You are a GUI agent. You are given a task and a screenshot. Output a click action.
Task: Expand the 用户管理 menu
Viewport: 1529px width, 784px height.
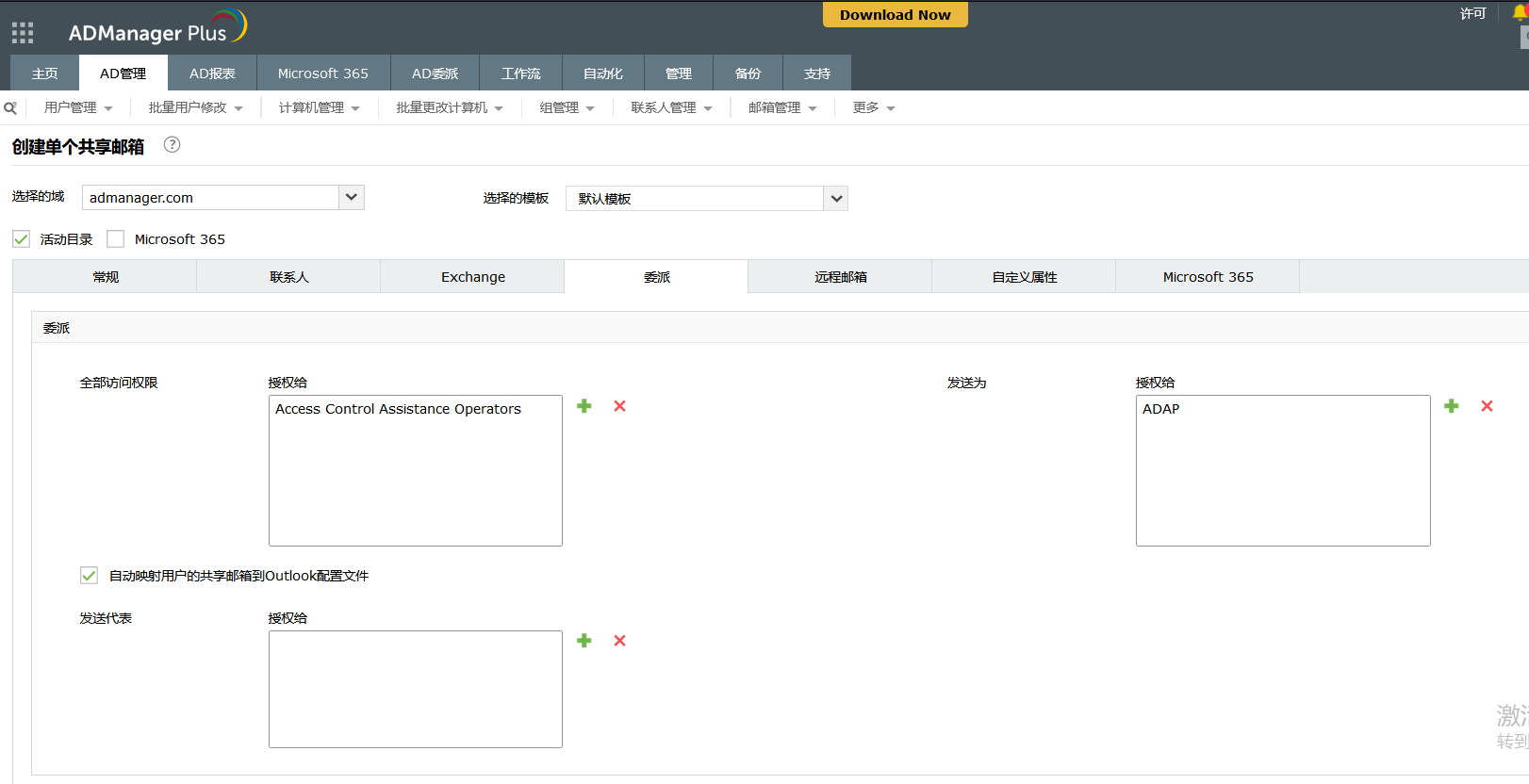[78, 108]
